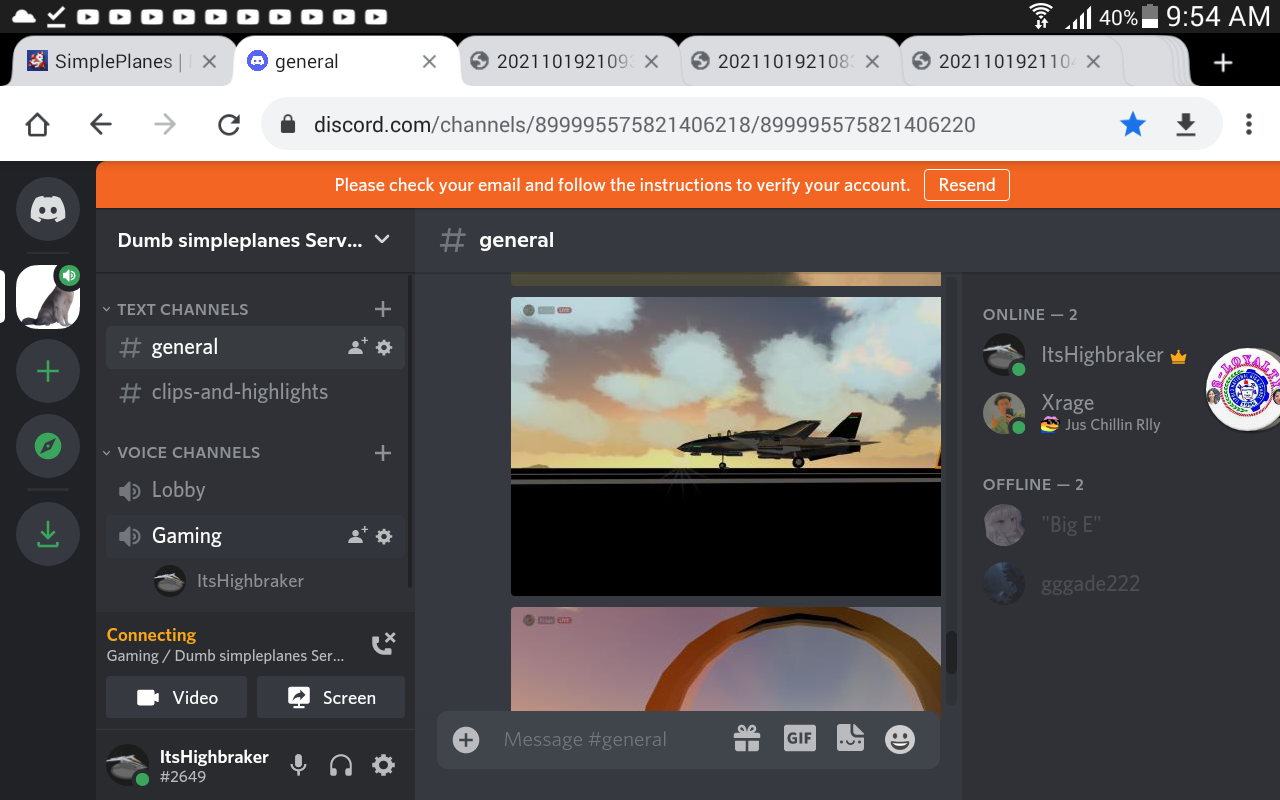Go back in browser
This screenshot has height=800, width=1280.
[101, 124]
